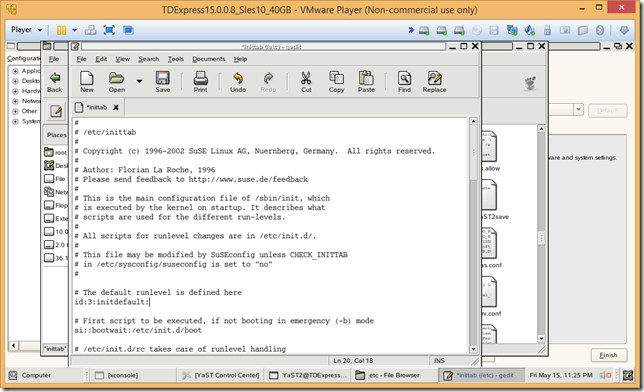Viewport: 644px width, 392px height.
Task: Click the first hard disk device icon in VMware
Action: pos(424,30)
